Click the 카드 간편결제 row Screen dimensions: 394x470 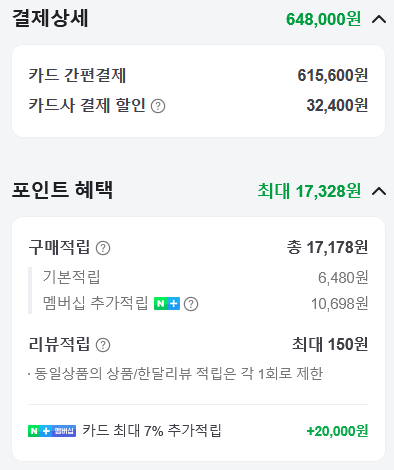[198, 75]
